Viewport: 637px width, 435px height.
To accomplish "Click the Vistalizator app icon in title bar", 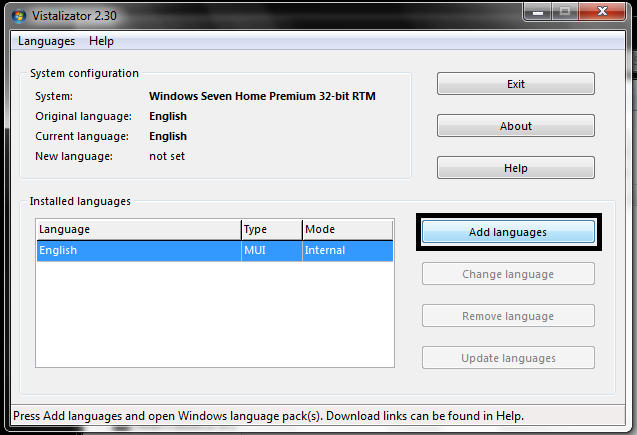I will [x=19, y=16].
